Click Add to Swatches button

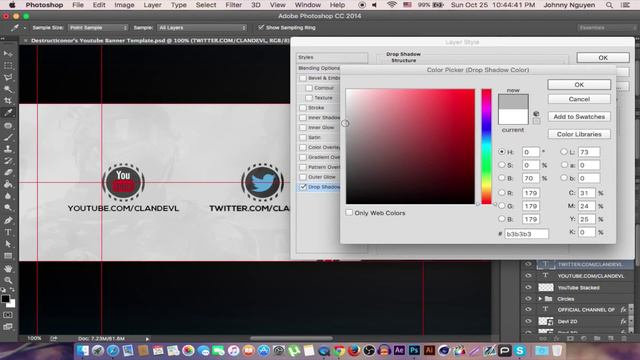[x=579, y=117]
